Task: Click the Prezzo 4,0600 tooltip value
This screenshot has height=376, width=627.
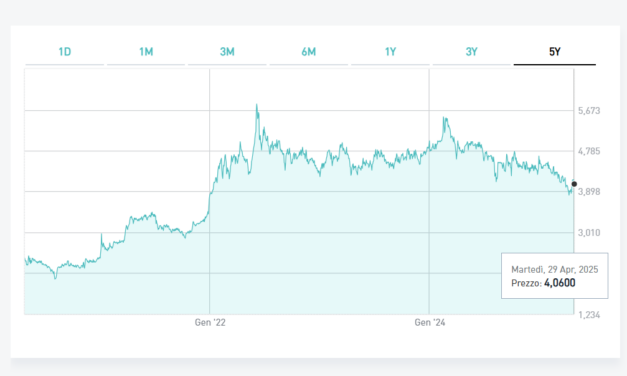Action: point(543,283)
